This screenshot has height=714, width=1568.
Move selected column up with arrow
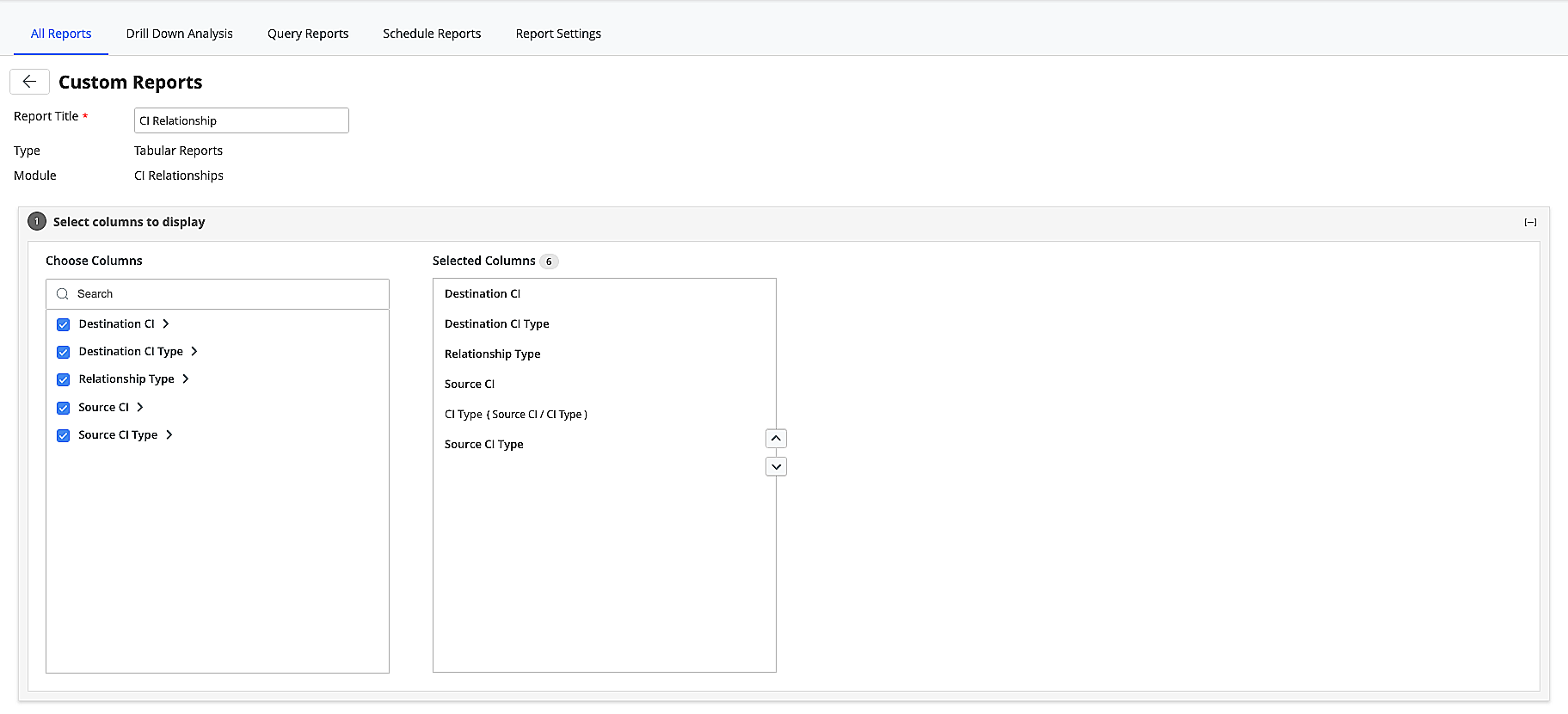click(x=776, y=439)
